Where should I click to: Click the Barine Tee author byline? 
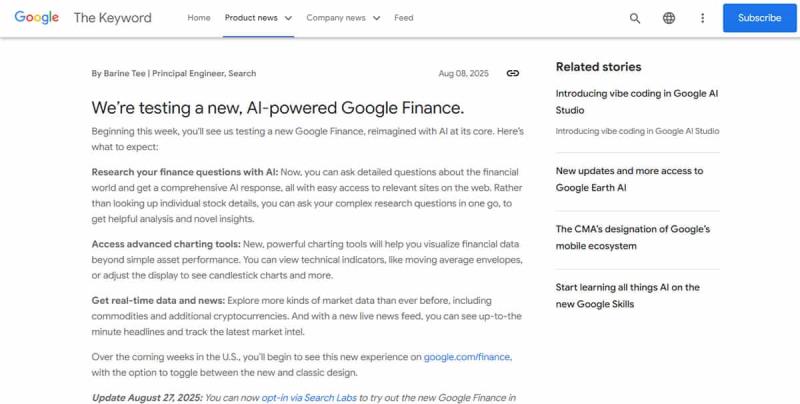tap(173, 73)
